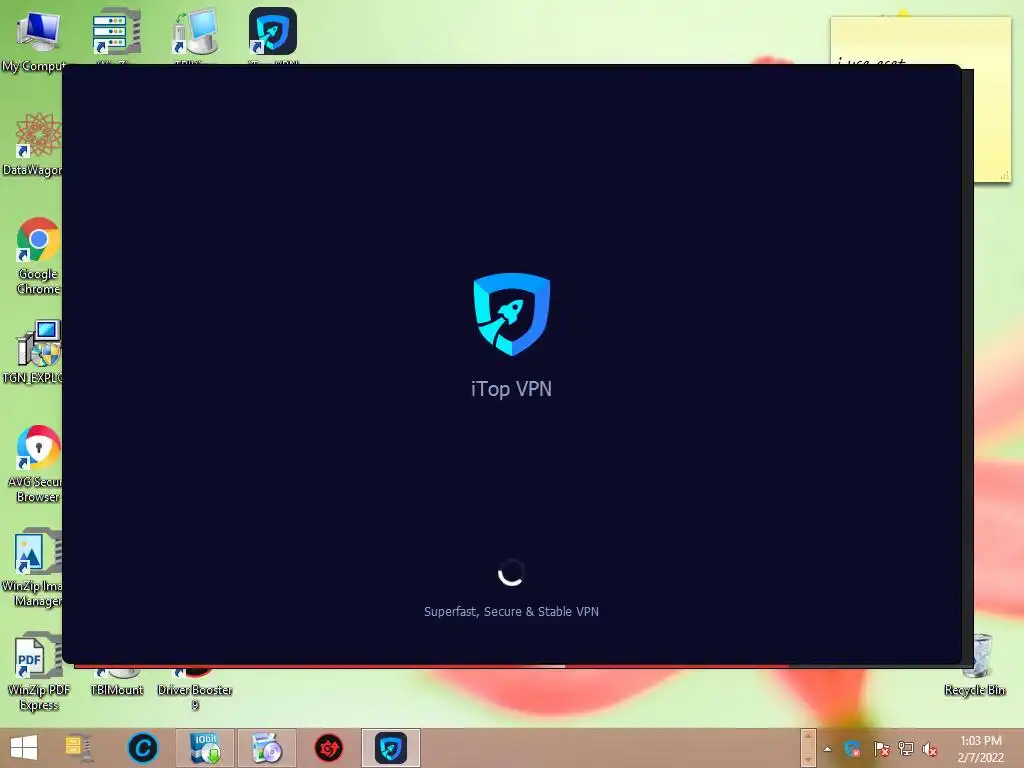Click the iTop VPN shield logo in the splash window

point(511,314)
